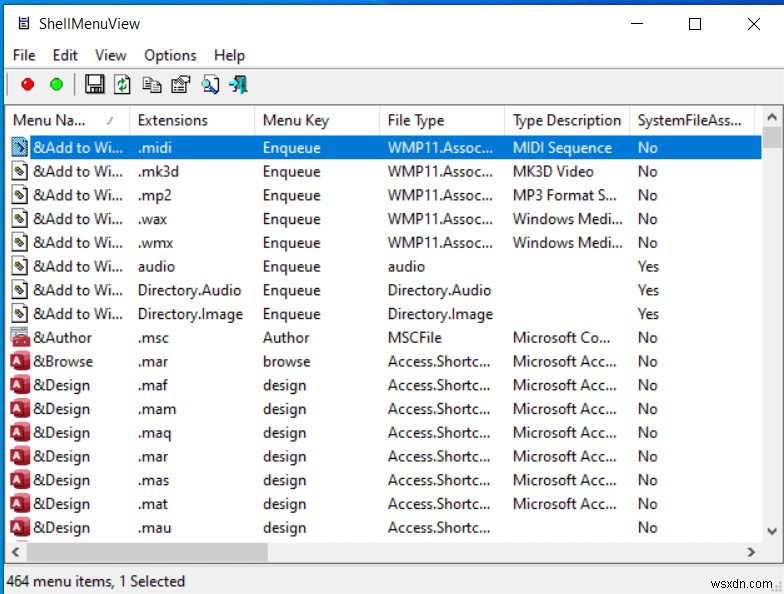This screenshot has height=594, width=784.
Task: Open Properties from the toolbar icon
Action: 181,85
